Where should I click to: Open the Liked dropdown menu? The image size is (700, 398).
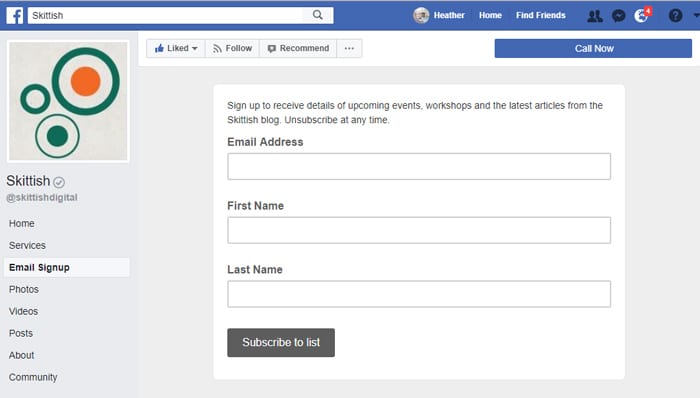(x=176, y=48)
